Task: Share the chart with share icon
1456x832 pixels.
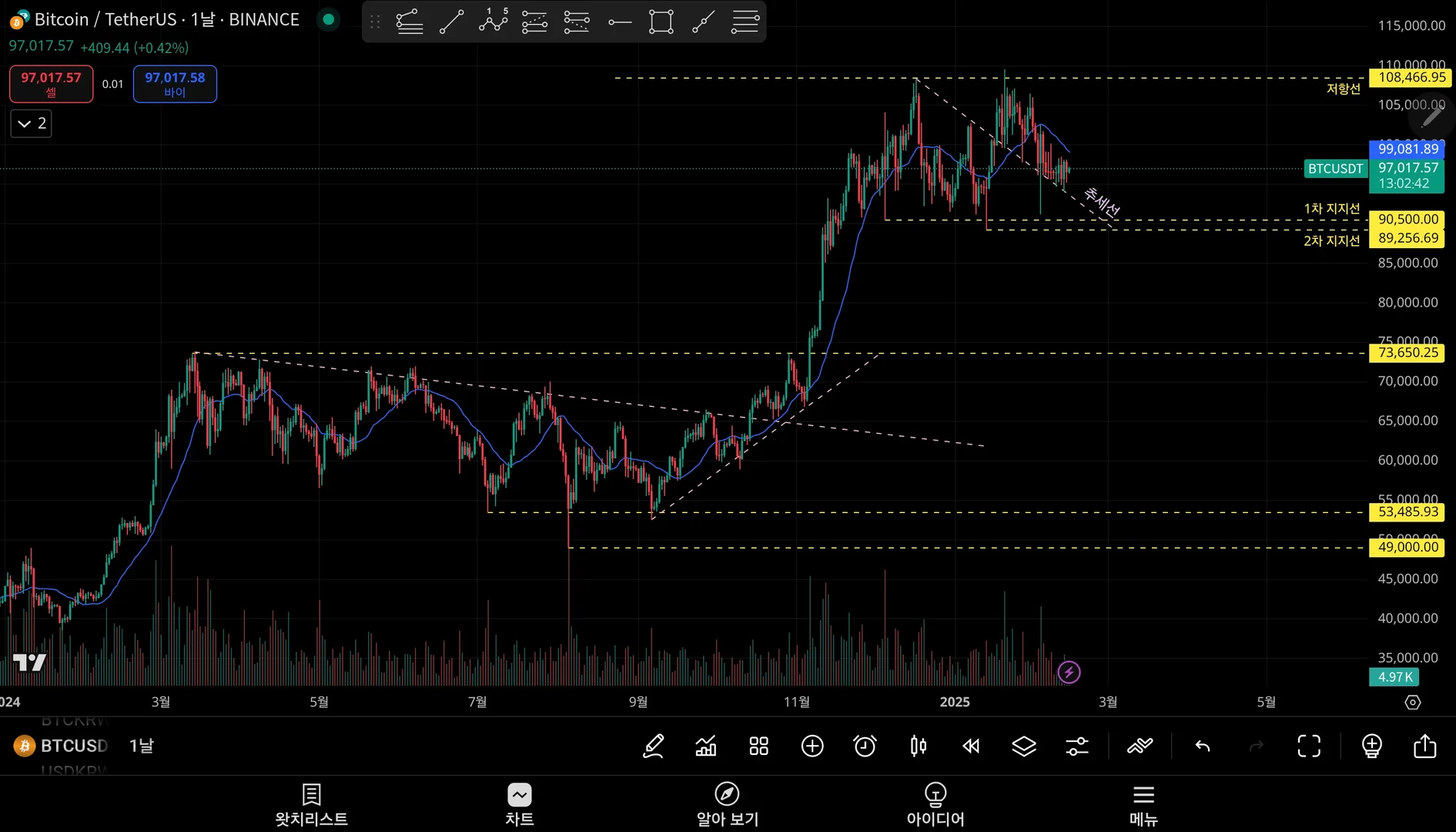Action: click(x=1425, y=746)
